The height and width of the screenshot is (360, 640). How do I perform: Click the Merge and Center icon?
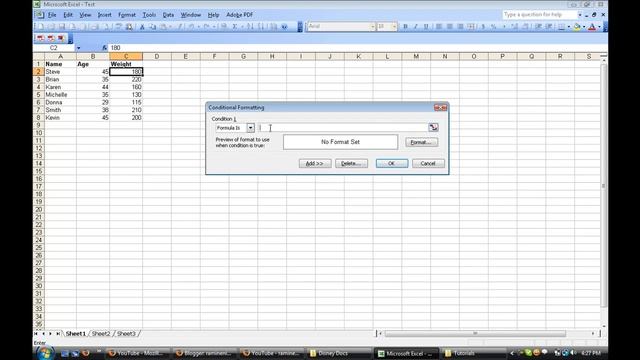pos(471,27)
